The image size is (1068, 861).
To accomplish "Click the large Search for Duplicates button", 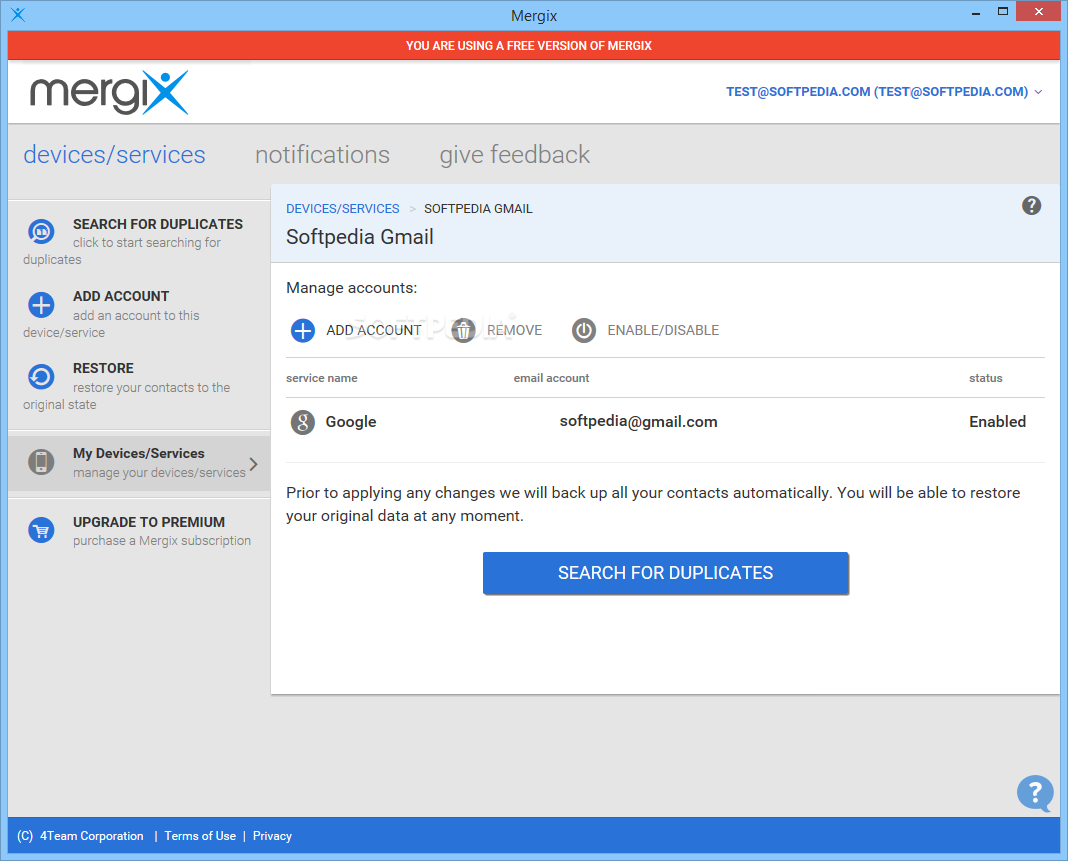I will (x=665, y=573).
